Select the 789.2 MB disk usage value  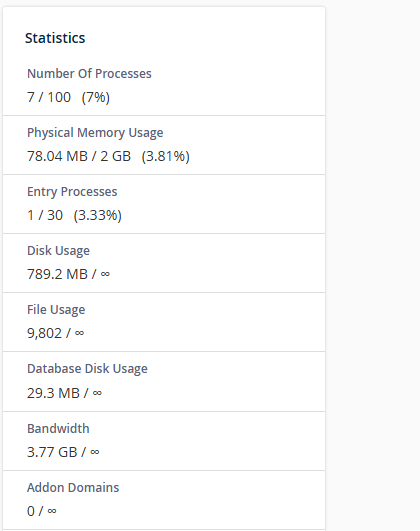click(x=57, y=274)
